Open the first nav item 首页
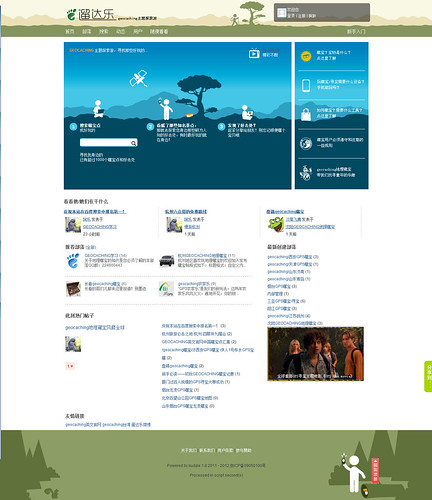Image resolution: width=432 pixels, height=500 pixels. 70,31
